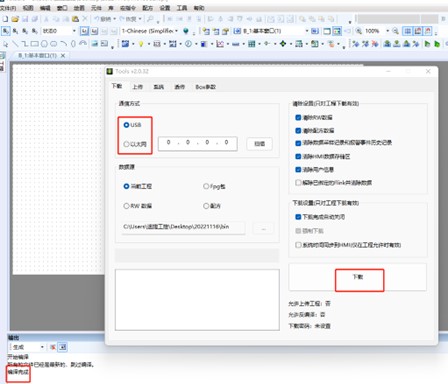Open project with the folder icon
The image size is (448, 384).
coord(15,19)
